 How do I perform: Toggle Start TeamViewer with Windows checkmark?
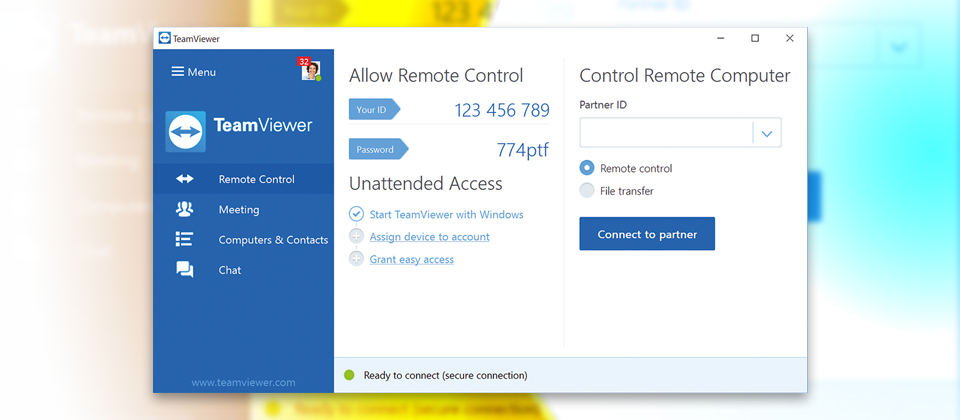tap(356, 214)
